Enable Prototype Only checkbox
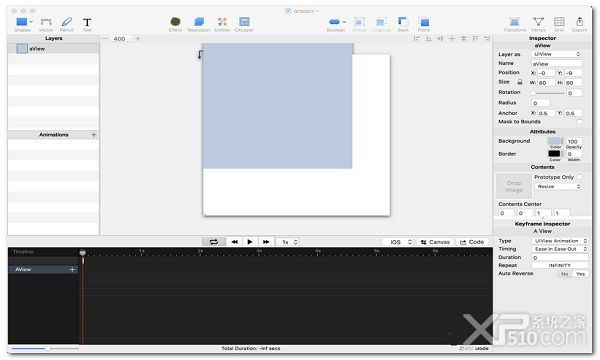This screenshot has height=360, width=600. [579, 177]
